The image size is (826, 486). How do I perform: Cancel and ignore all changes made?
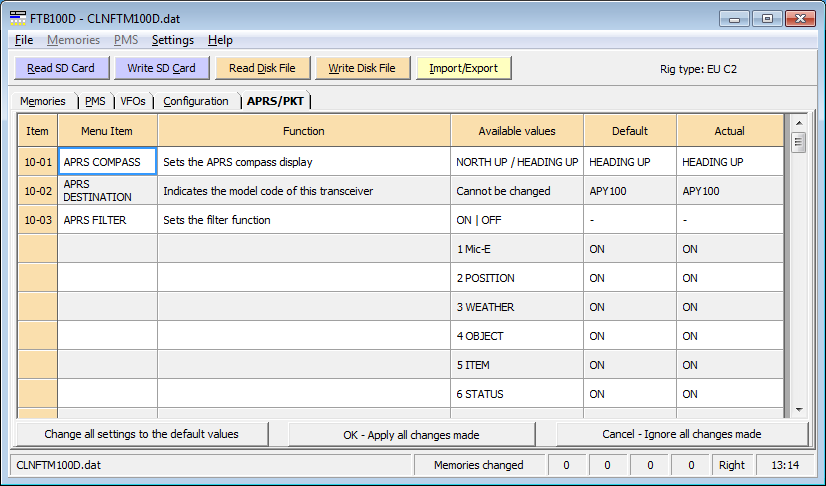click(682, 434)
